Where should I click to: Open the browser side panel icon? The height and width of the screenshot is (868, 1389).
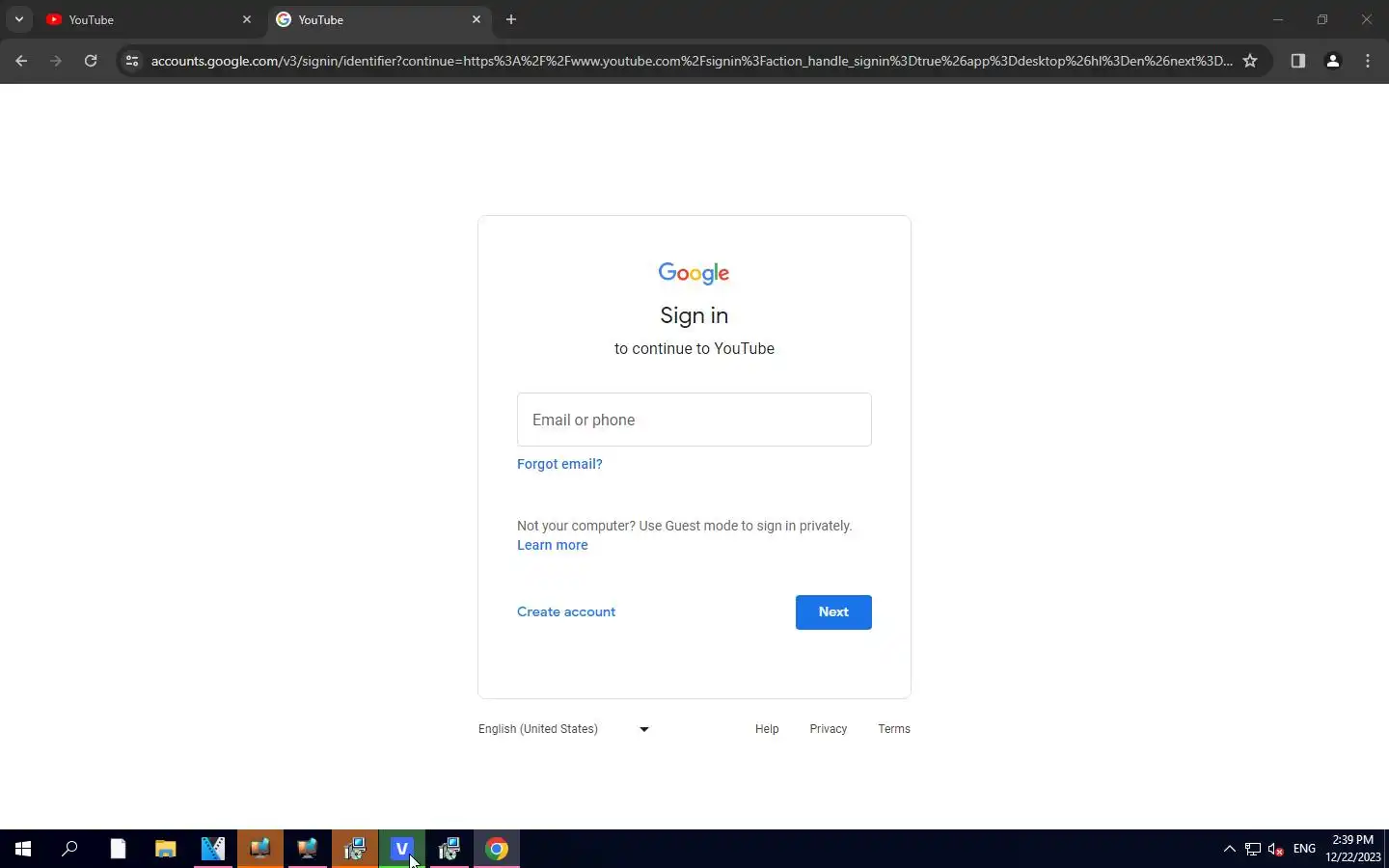[x=1298, y=61]
